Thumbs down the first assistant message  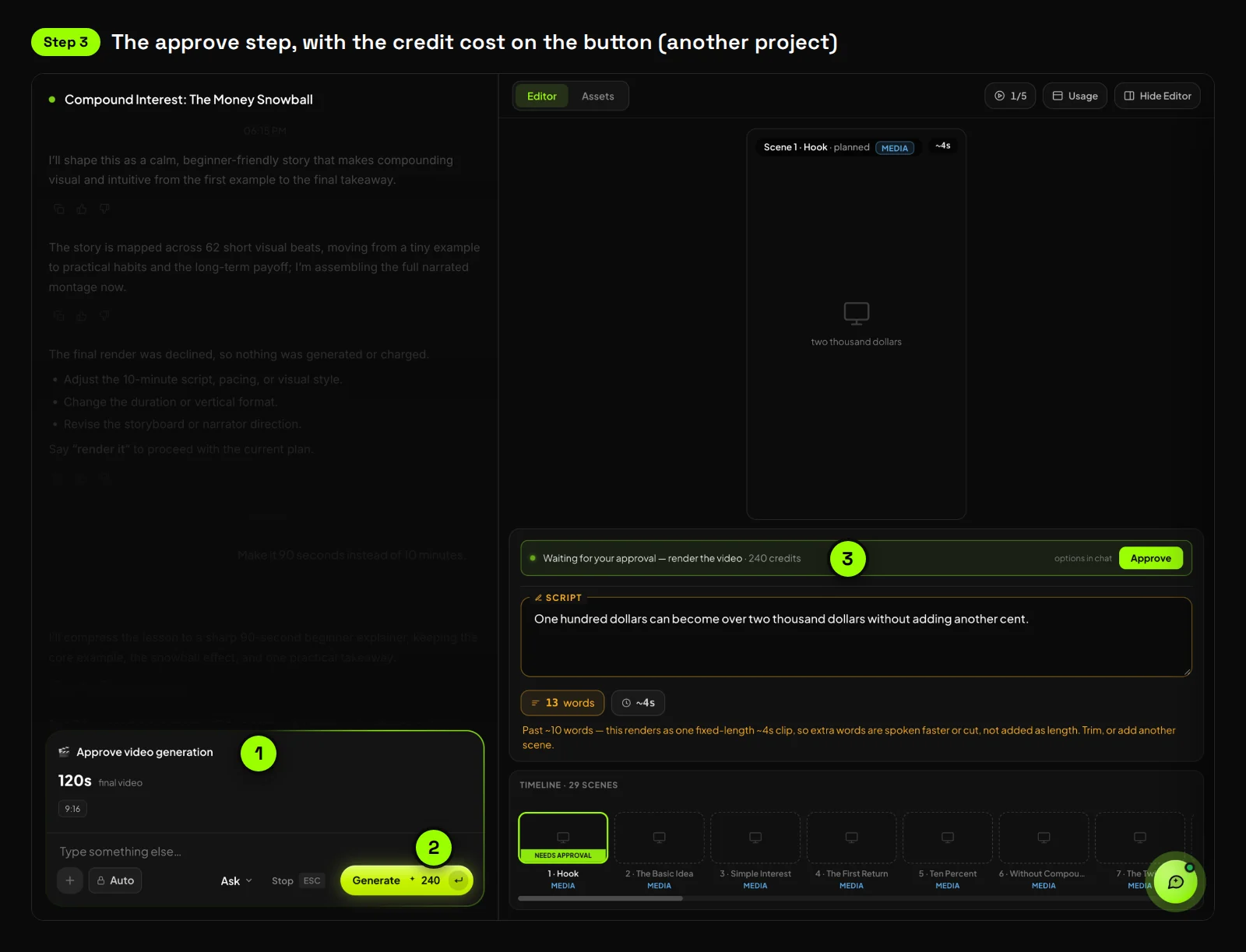(104, 209)
